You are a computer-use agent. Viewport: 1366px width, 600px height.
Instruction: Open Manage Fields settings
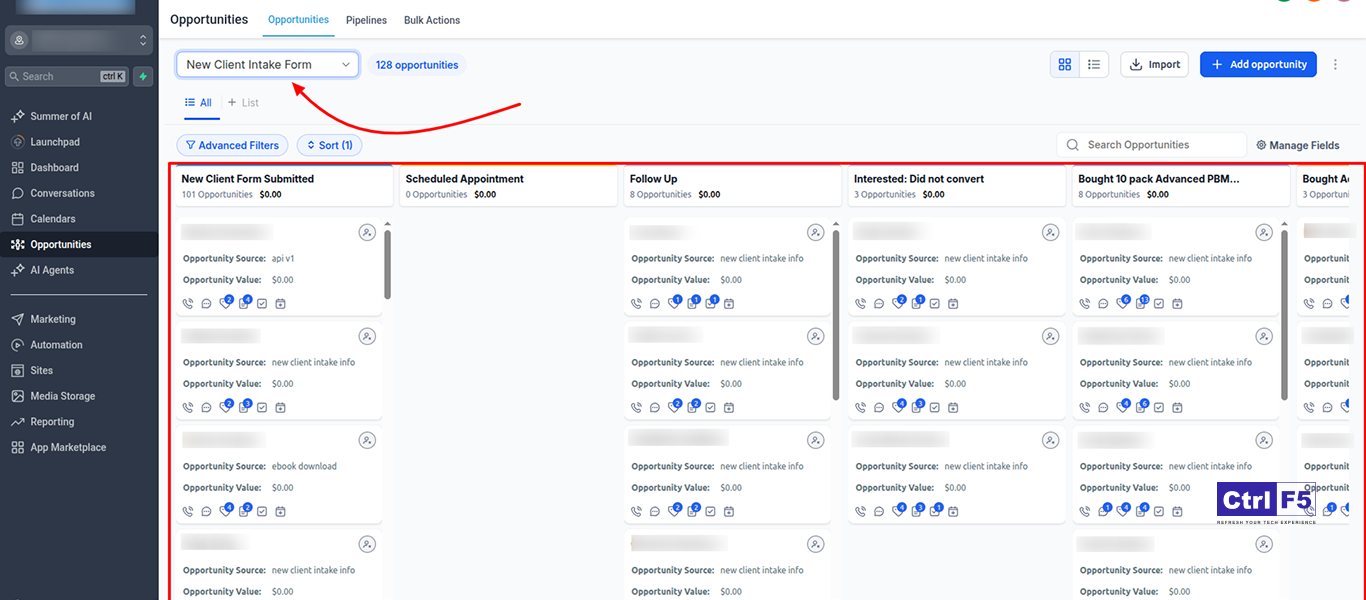coord(1297,145)
